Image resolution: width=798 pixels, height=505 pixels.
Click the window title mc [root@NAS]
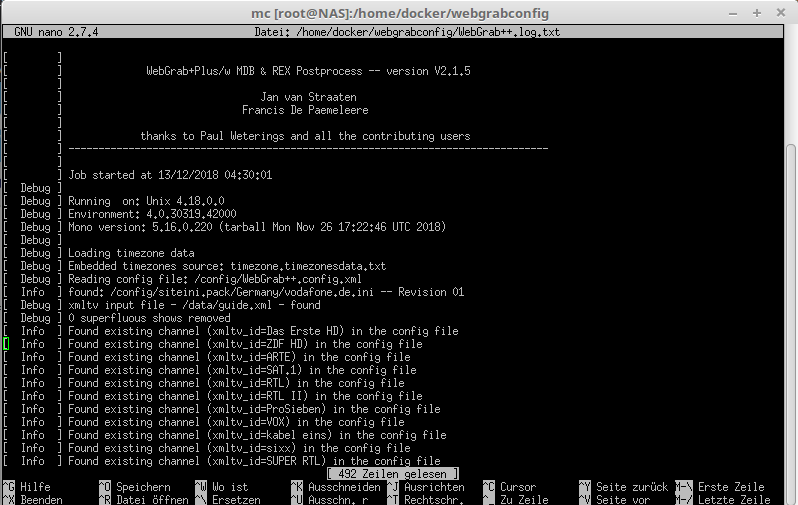click(x=400, y=13)
